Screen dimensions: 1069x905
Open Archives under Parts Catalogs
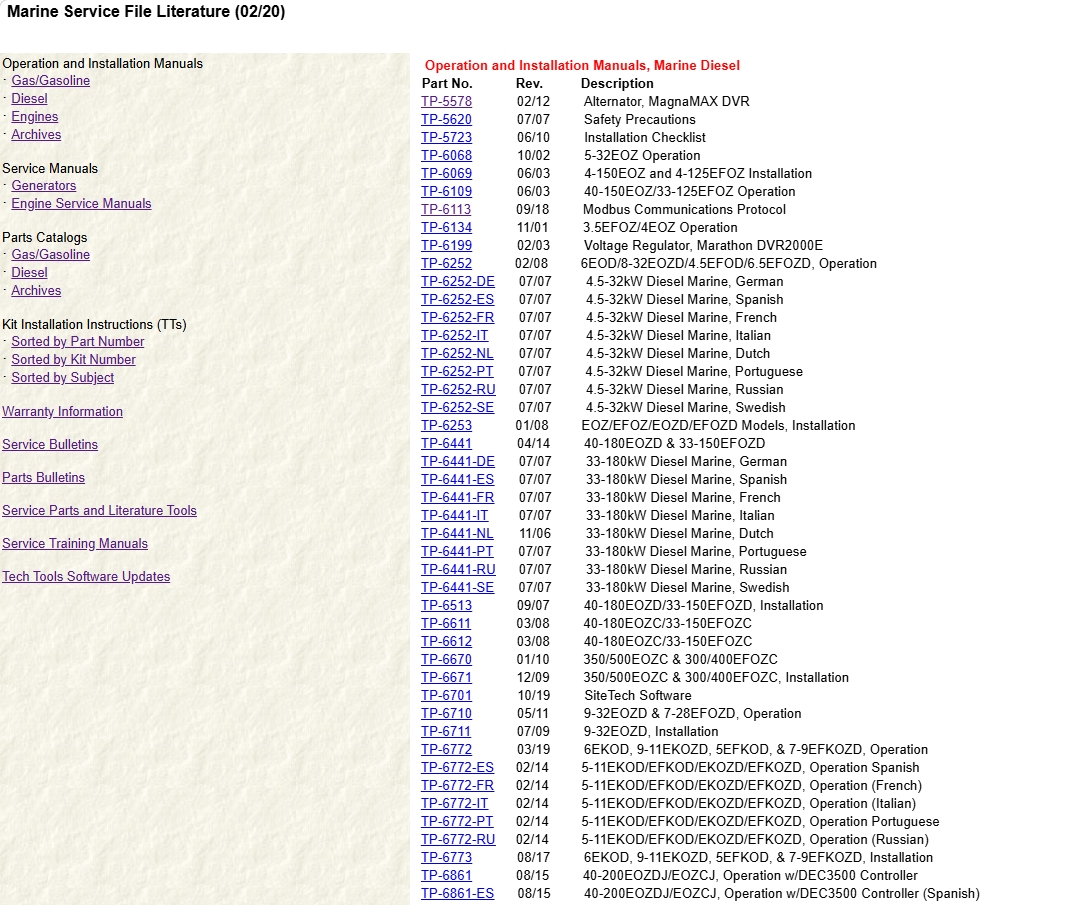pyautogui.click(x=36, y=291)
